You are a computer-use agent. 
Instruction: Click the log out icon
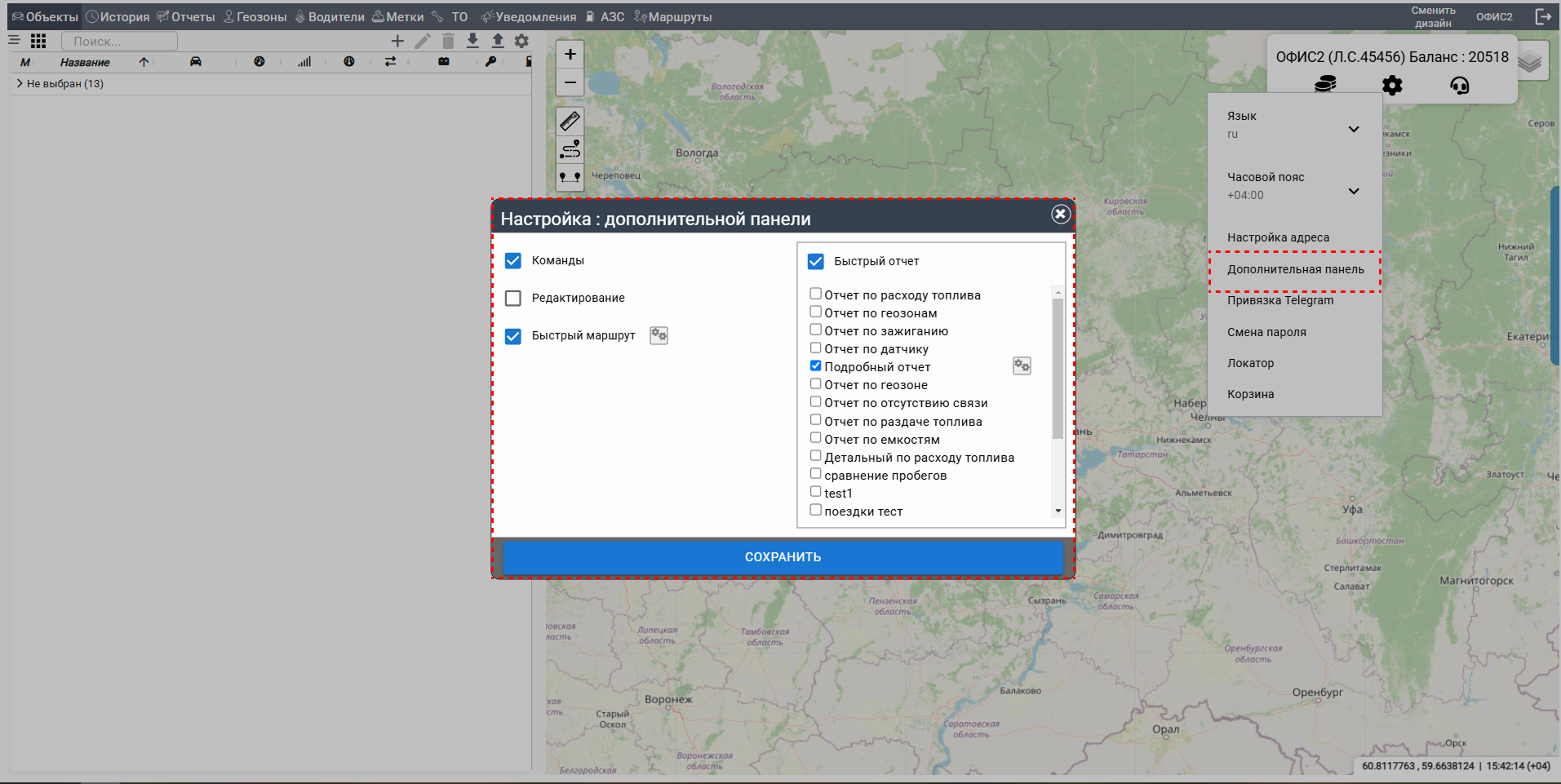pos(1543,16)
